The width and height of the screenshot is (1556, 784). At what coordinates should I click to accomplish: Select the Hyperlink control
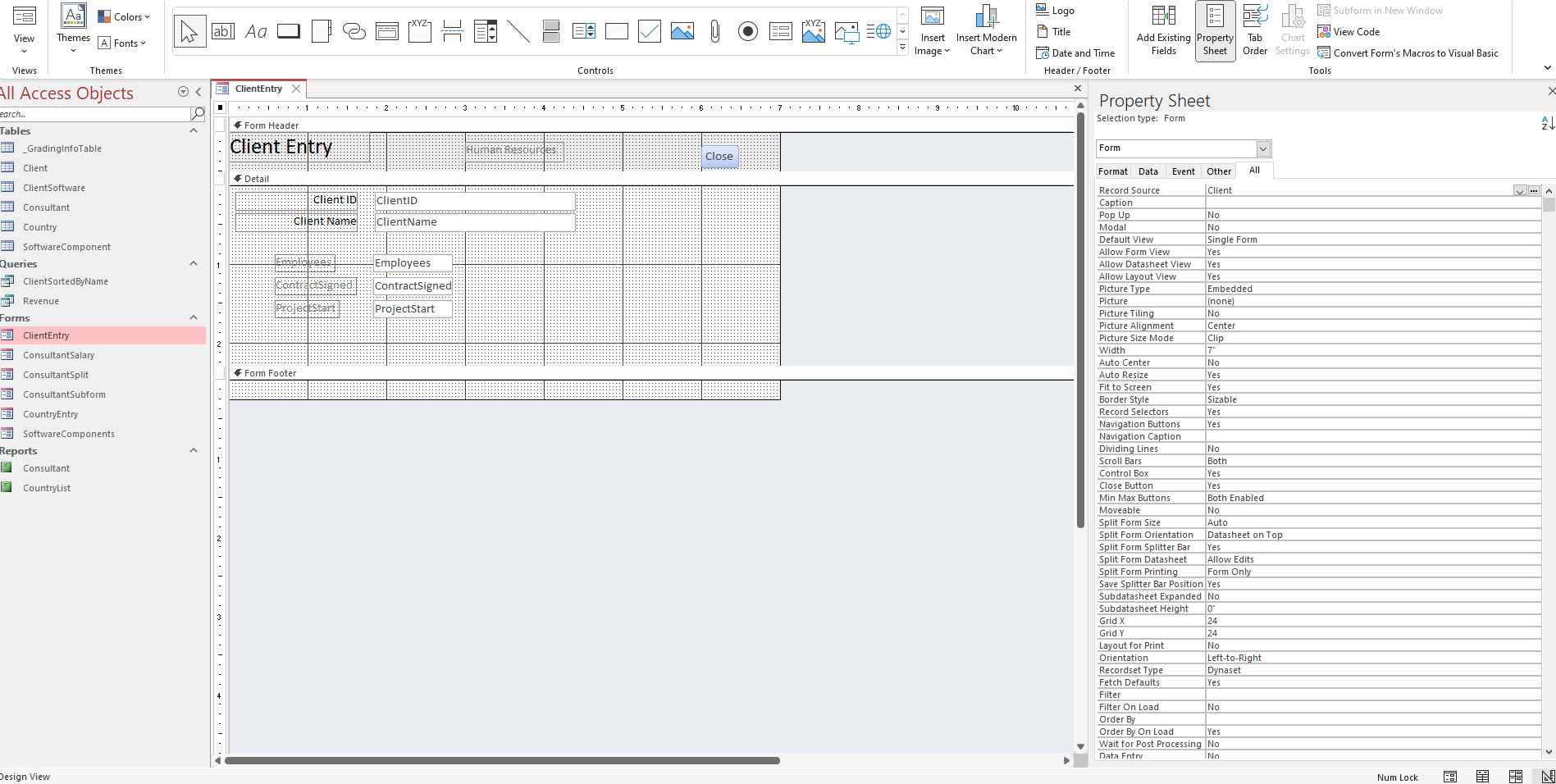pos(354,30)
